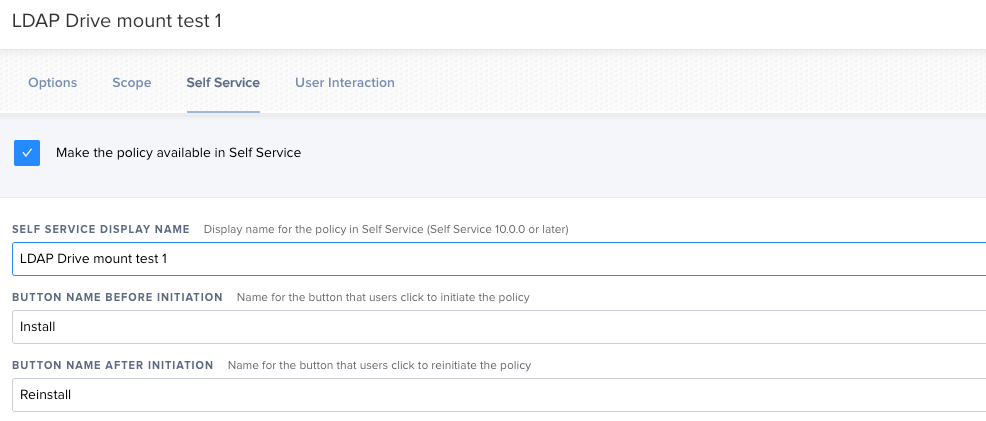Uncheck Make the policy available in Self Service

[27, 153]
